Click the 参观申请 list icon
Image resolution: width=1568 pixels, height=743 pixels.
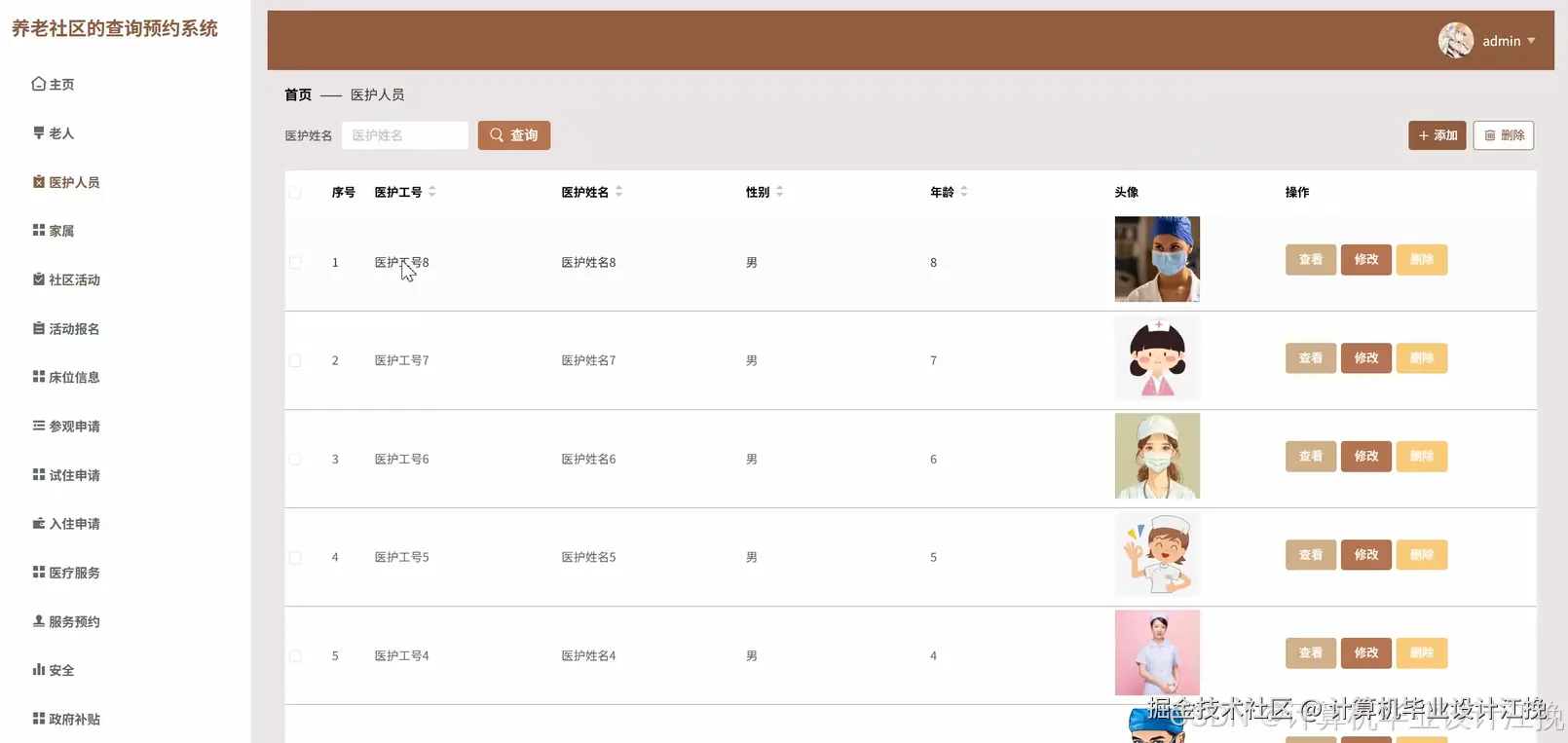[x=38, y=426]
